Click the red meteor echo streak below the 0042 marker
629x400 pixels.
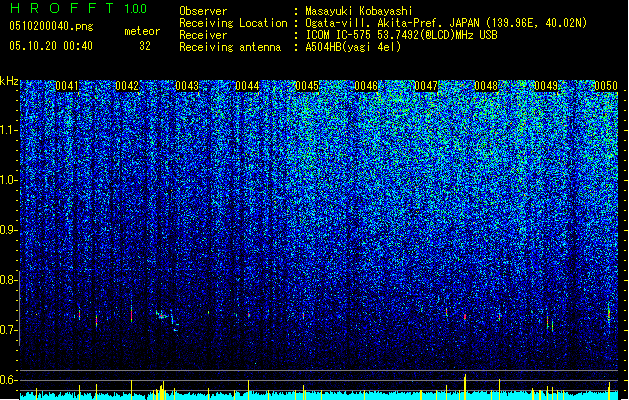[132, 315]
